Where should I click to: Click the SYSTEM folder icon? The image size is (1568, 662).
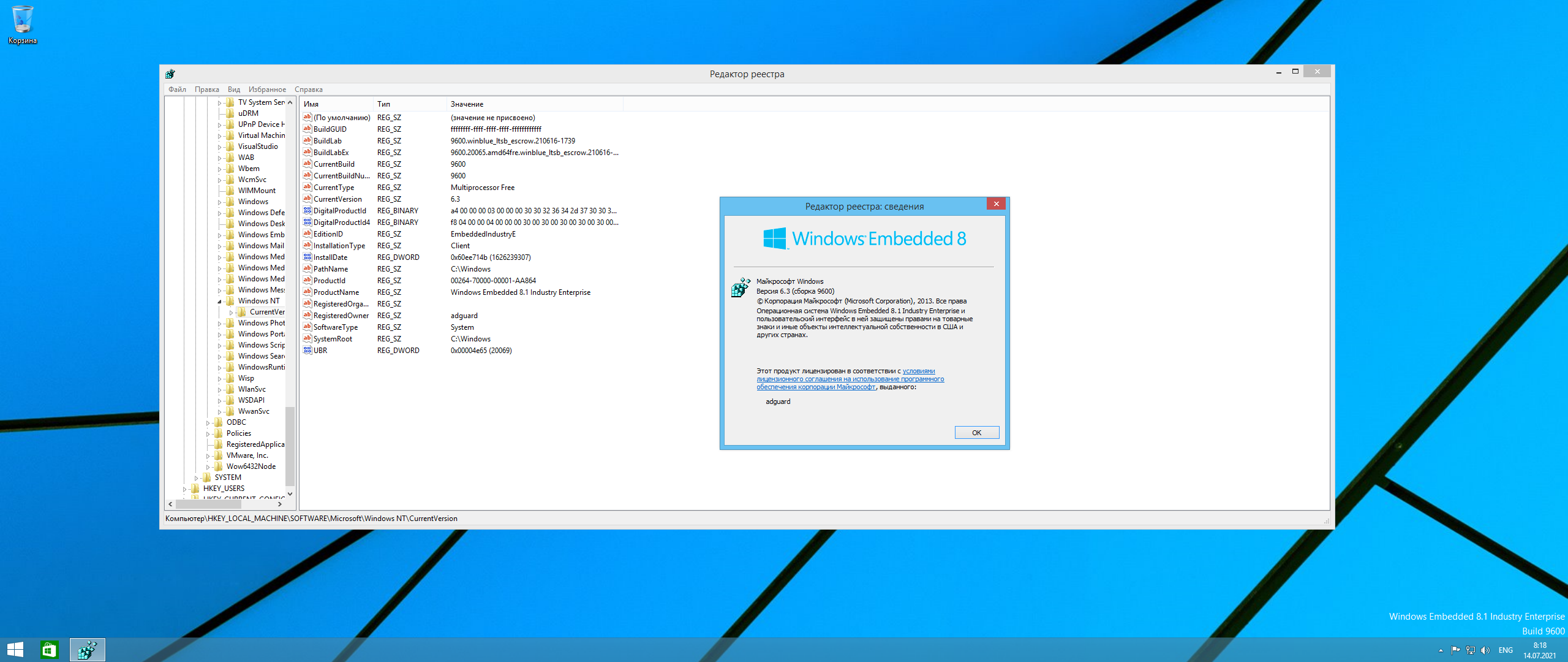[207, 477]
